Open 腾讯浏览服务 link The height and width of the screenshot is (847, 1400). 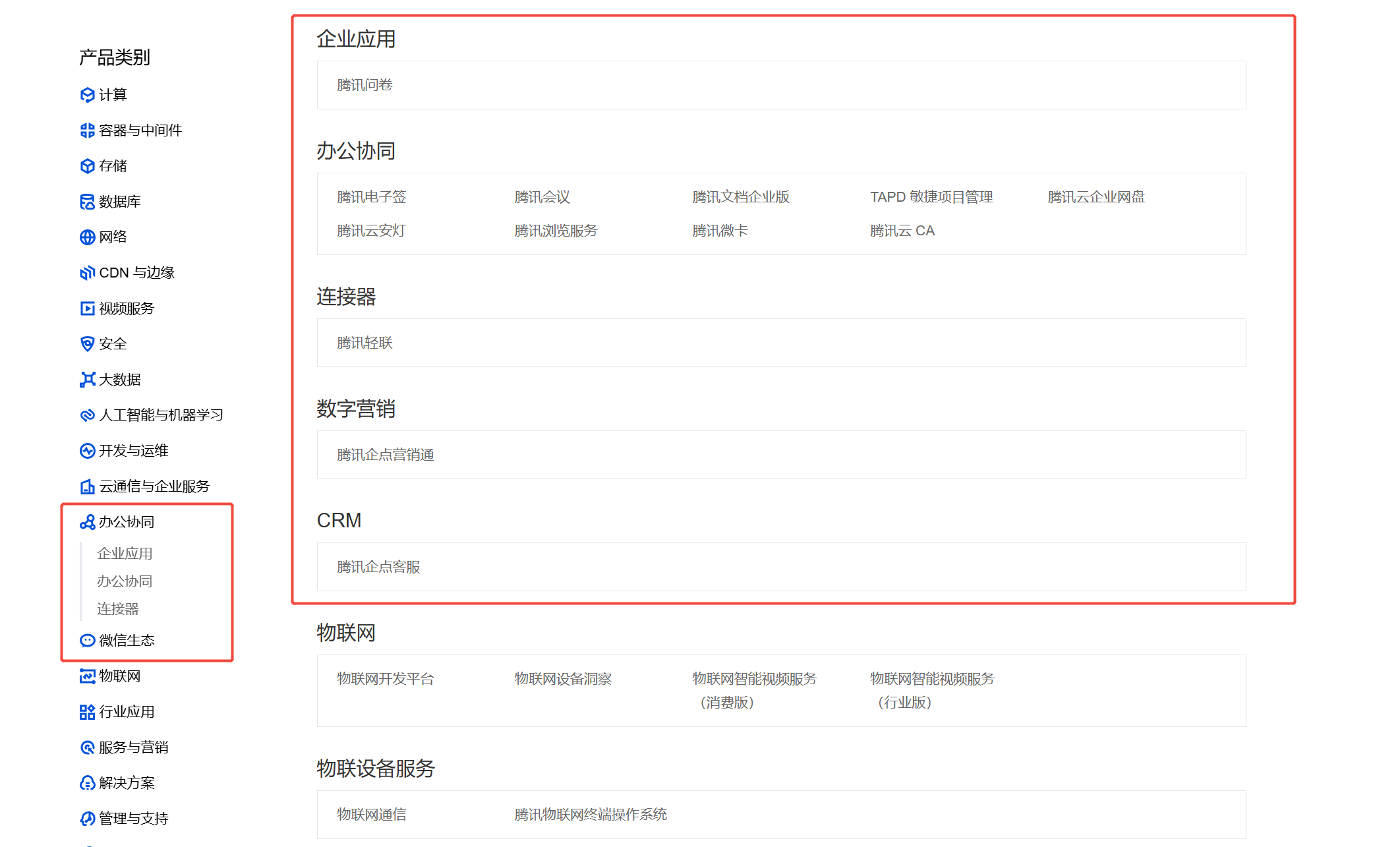point(556,231)
